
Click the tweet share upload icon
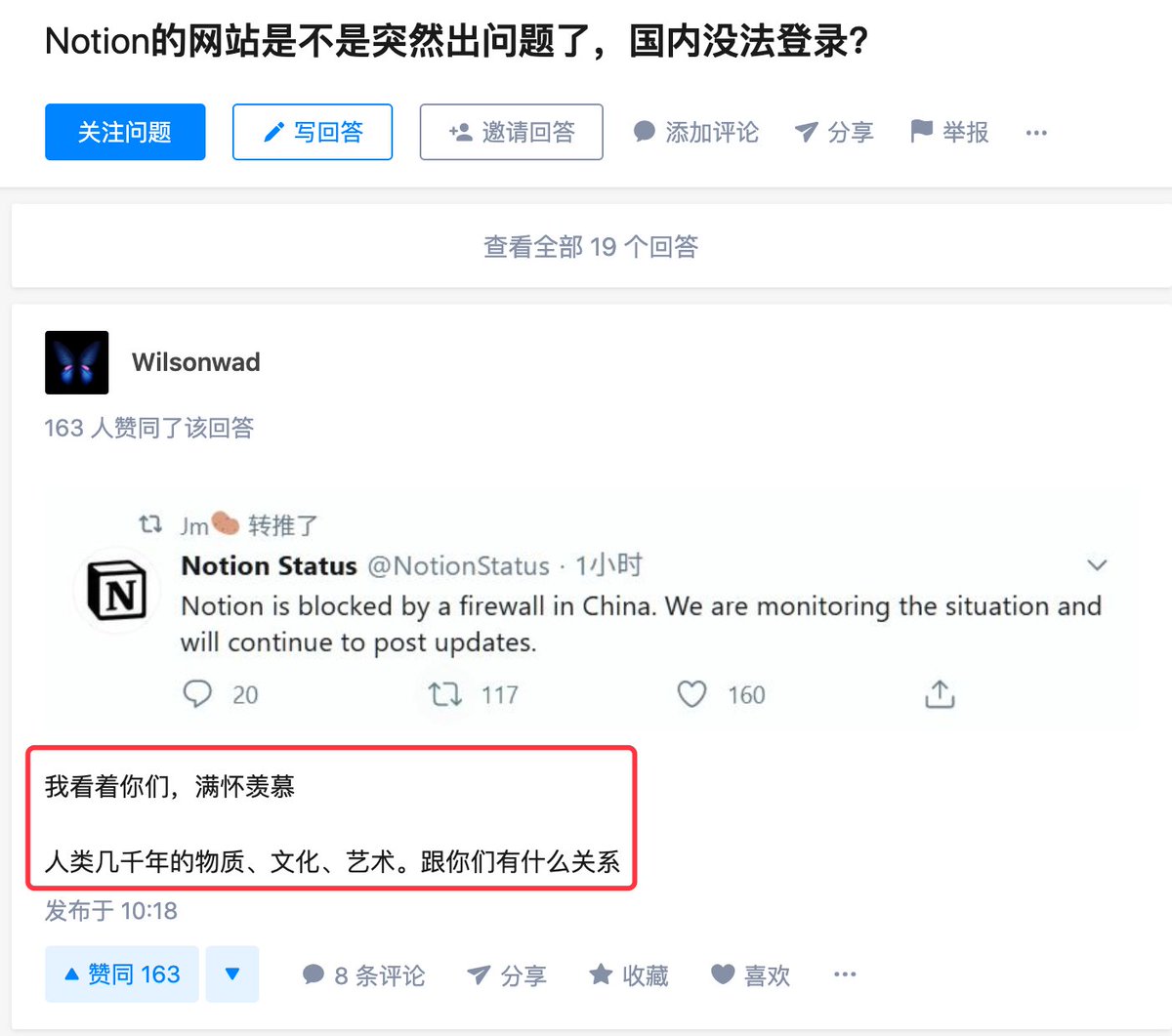(x=940, y=694)
